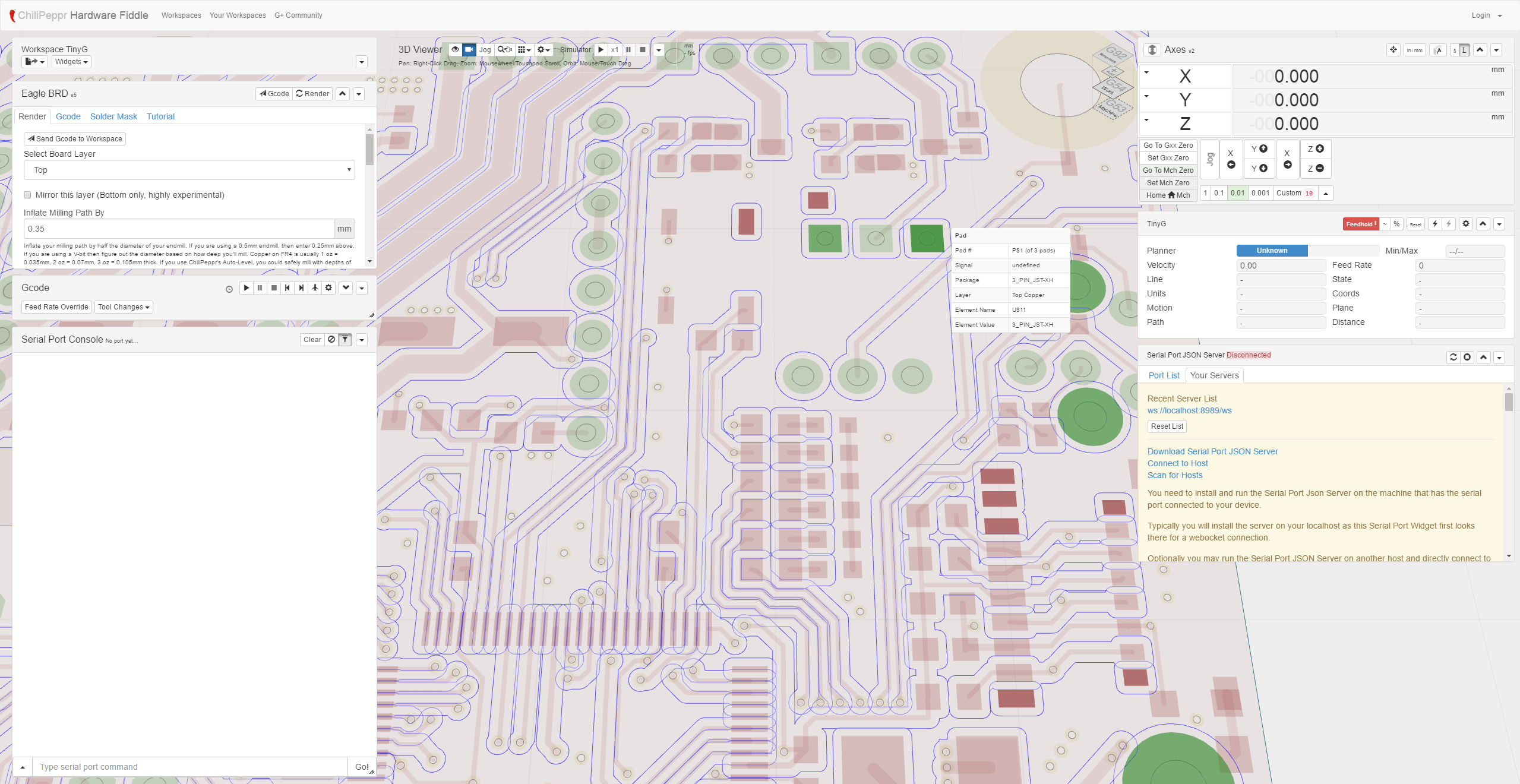Click the Gcode panel stop icon
This screenshot has width=1520, height=784.
click(x=274, y=288)
